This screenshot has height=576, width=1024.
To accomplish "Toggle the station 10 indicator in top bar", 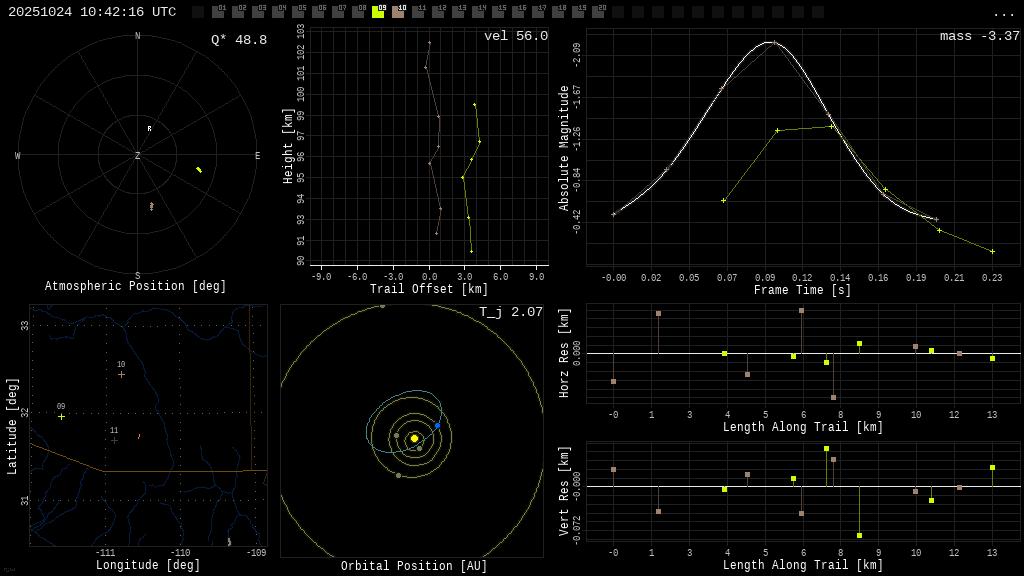I will pos(398,12).
